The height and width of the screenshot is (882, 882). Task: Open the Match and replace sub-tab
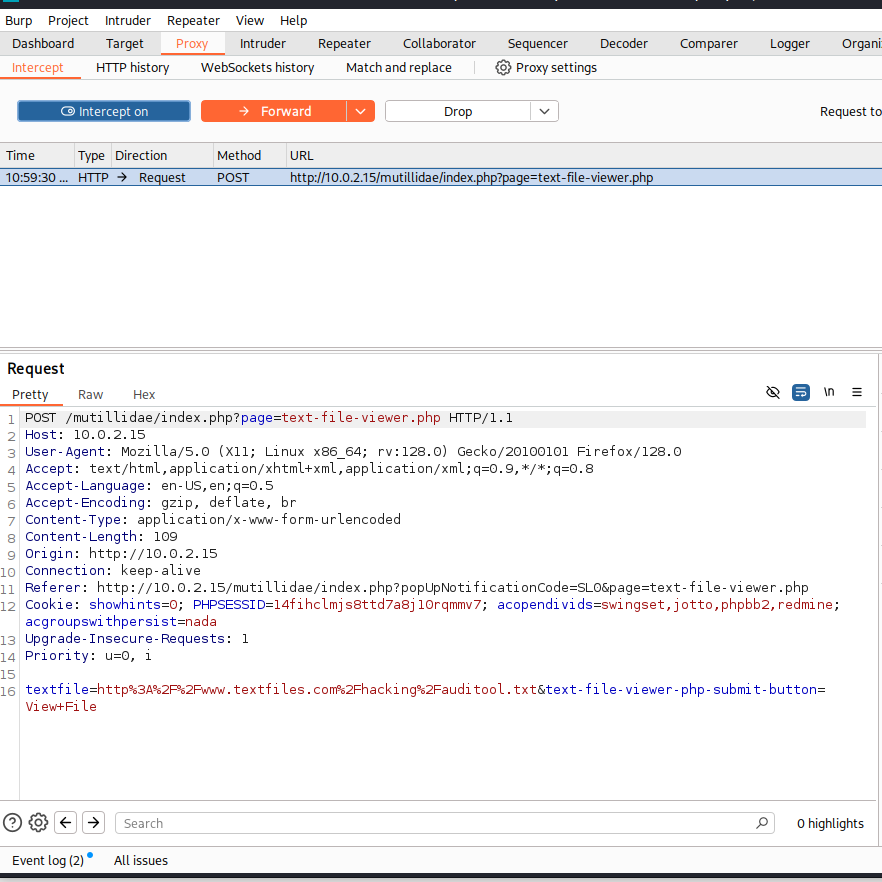(399, 68)
